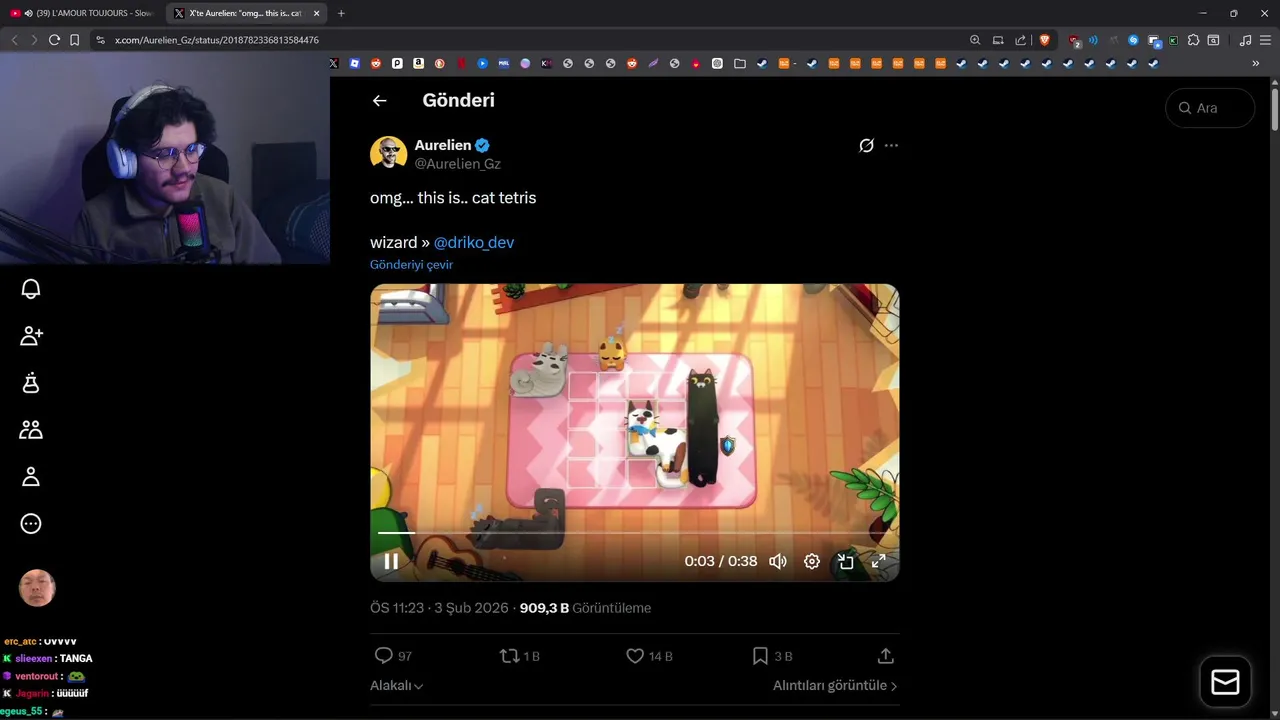The image size is (1280, 720).
Task: Switch to the L'AMOUR TOUJOURS browser tab
Action: 80,13
